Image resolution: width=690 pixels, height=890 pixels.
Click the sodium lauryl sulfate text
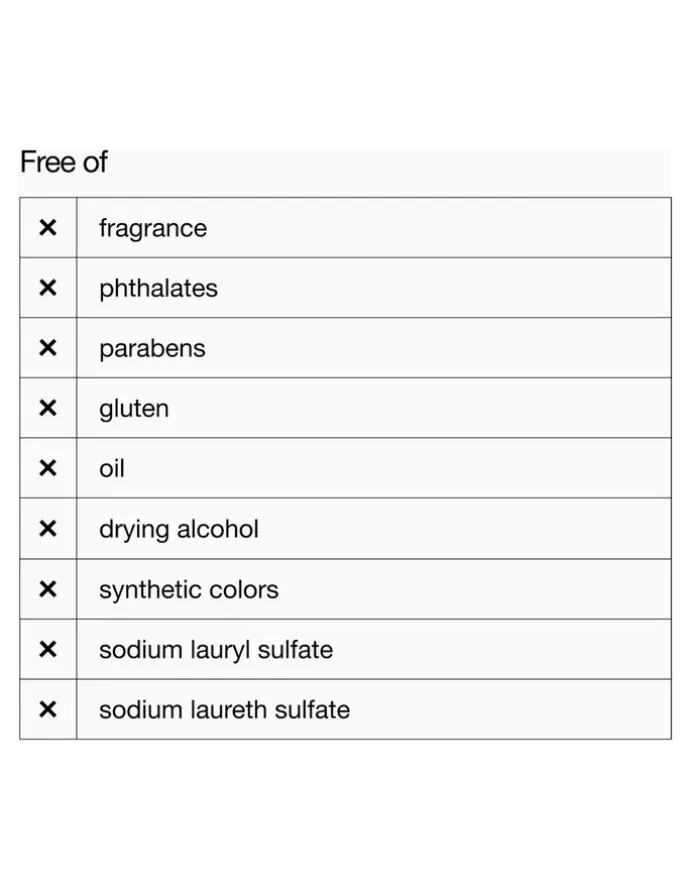tap(216, 650)
